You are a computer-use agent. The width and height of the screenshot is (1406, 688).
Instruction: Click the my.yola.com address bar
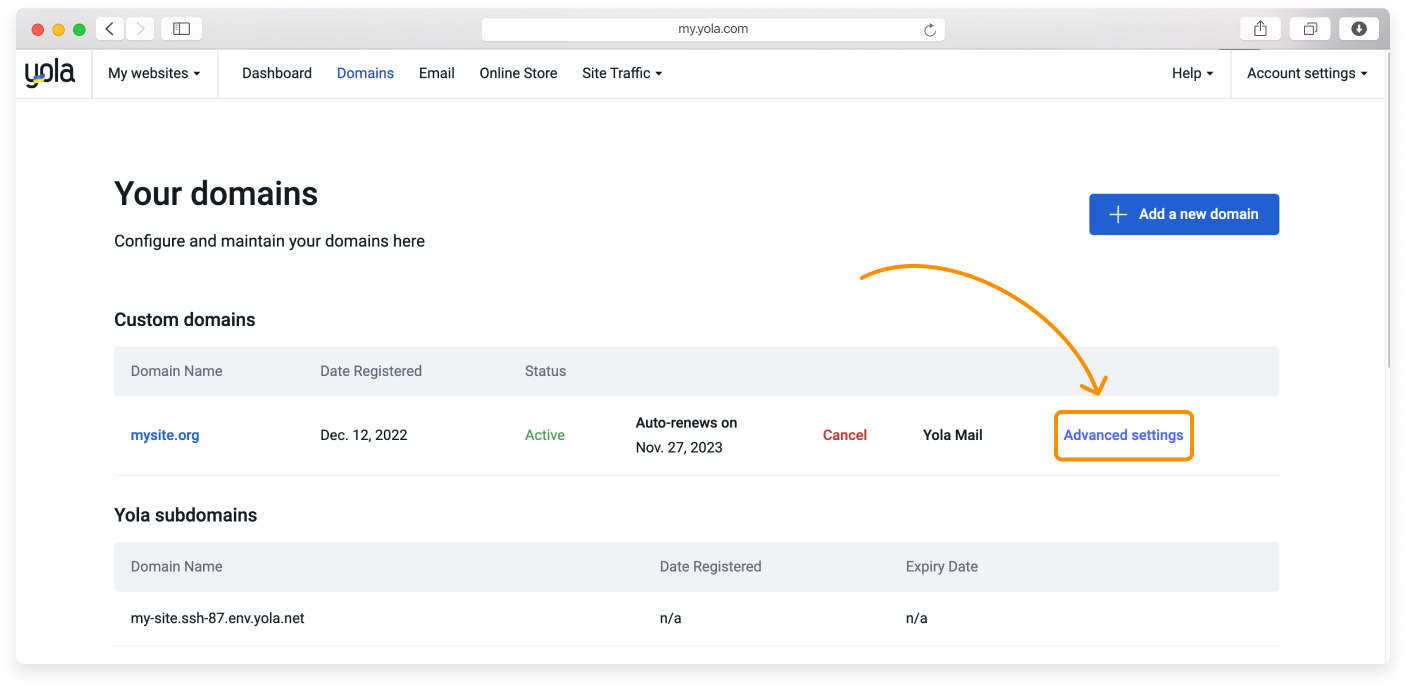713,28
